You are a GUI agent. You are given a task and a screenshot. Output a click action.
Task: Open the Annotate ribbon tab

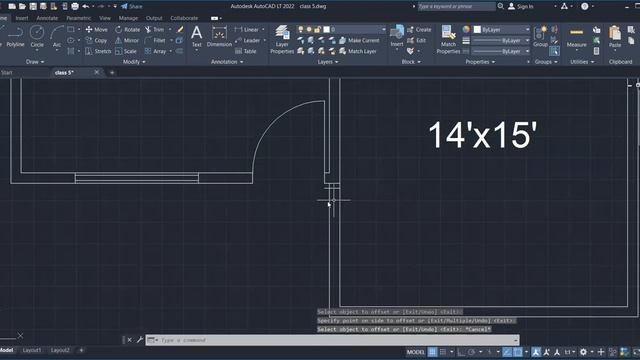click(x=47, y=18)
